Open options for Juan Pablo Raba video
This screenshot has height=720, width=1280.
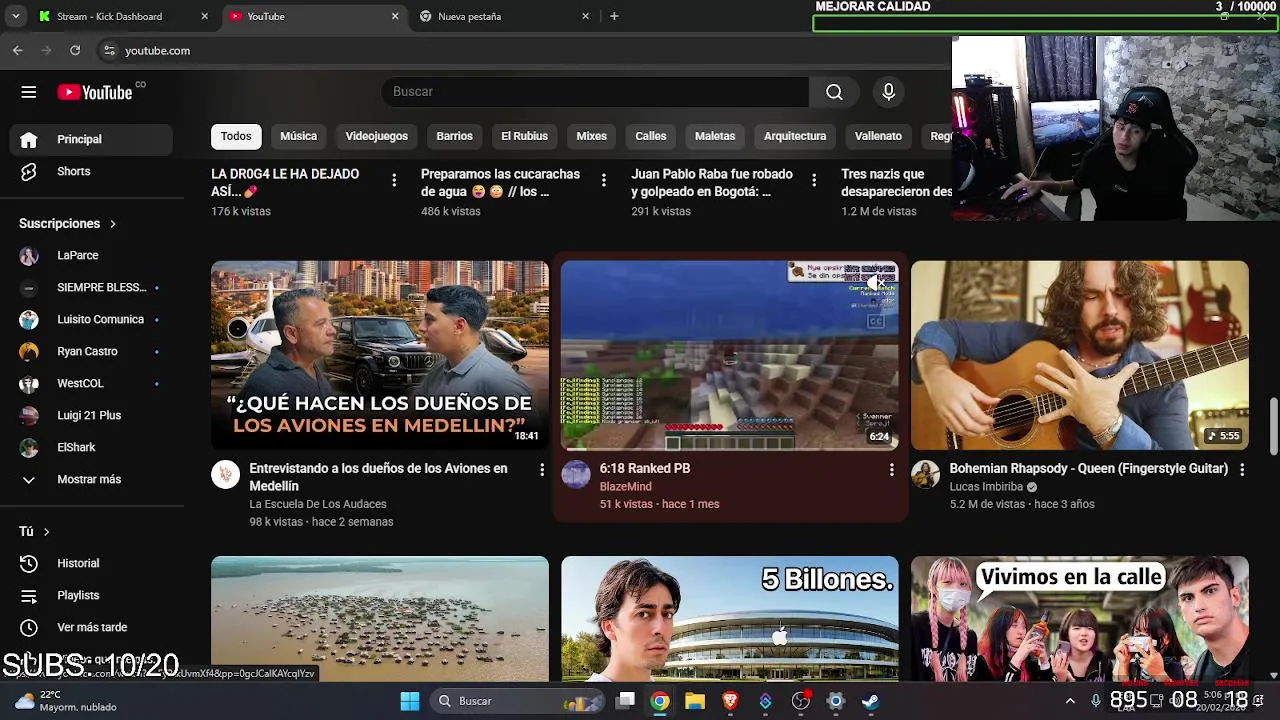click(x=814, y=180)
